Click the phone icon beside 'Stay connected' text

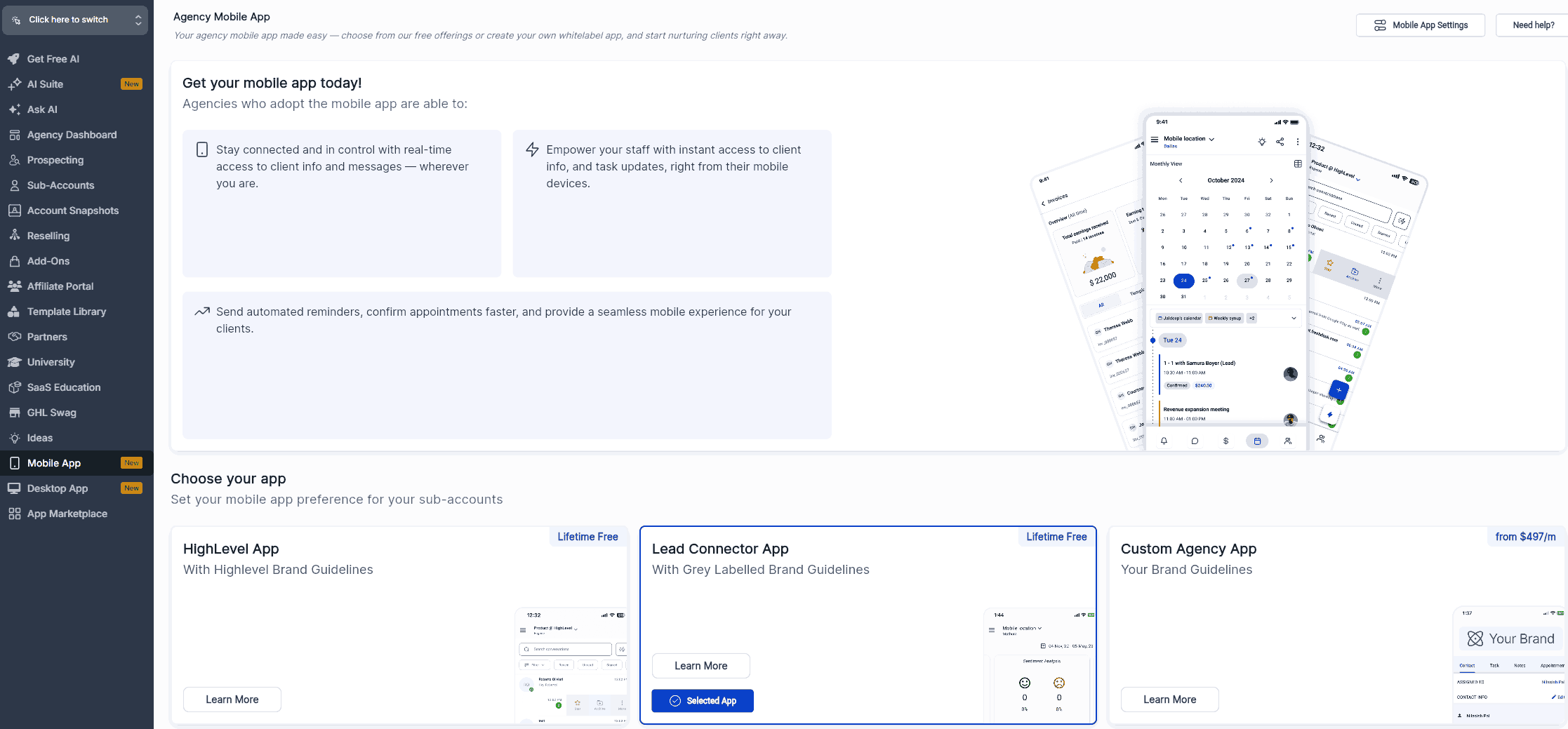point(202,149)
